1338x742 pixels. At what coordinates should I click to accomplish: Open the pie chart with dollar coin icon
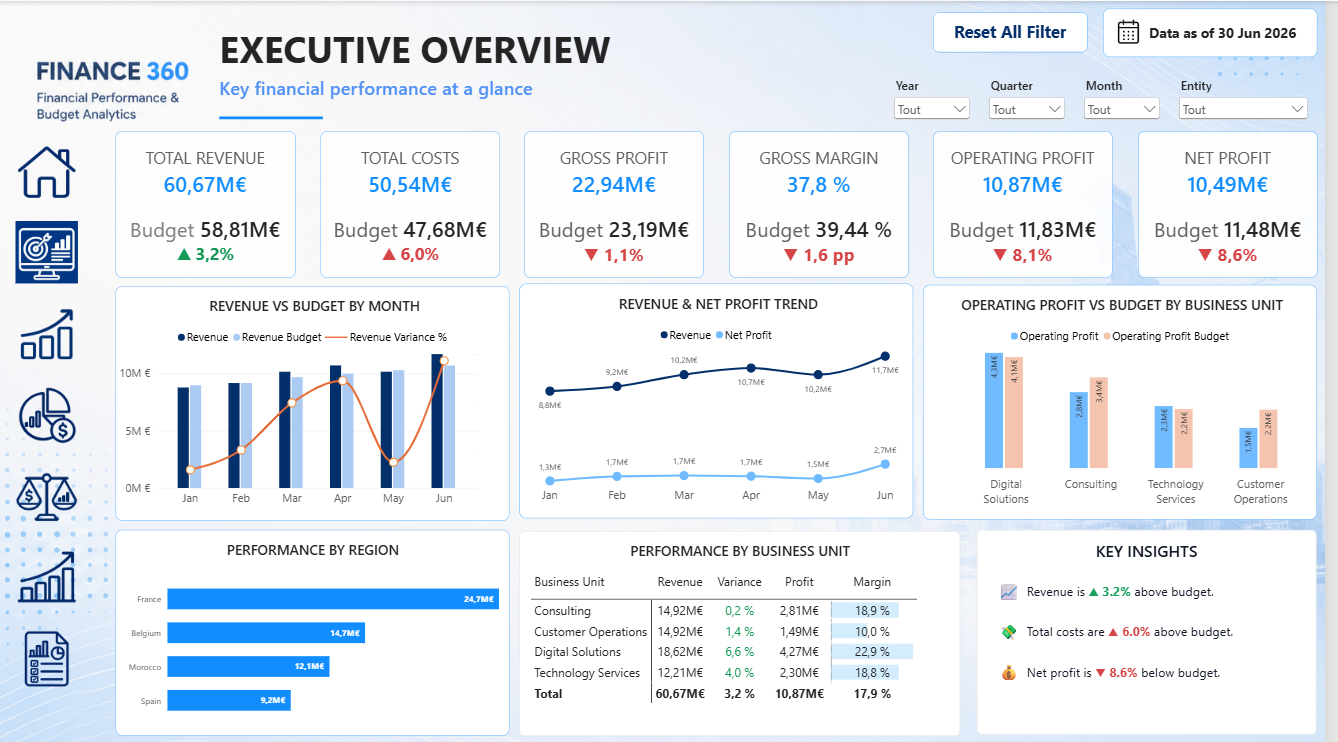click(47, 415)
